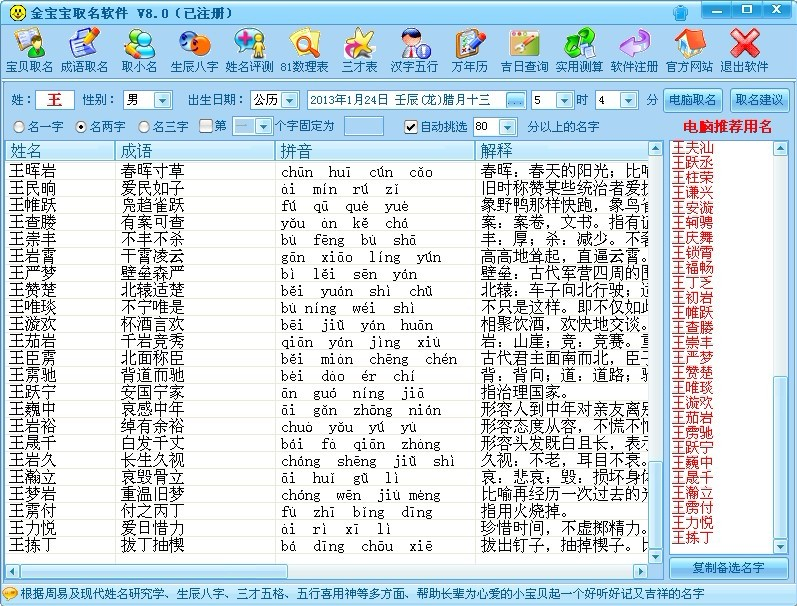Open the 万年历 perpetual calendar

(469, 50)
